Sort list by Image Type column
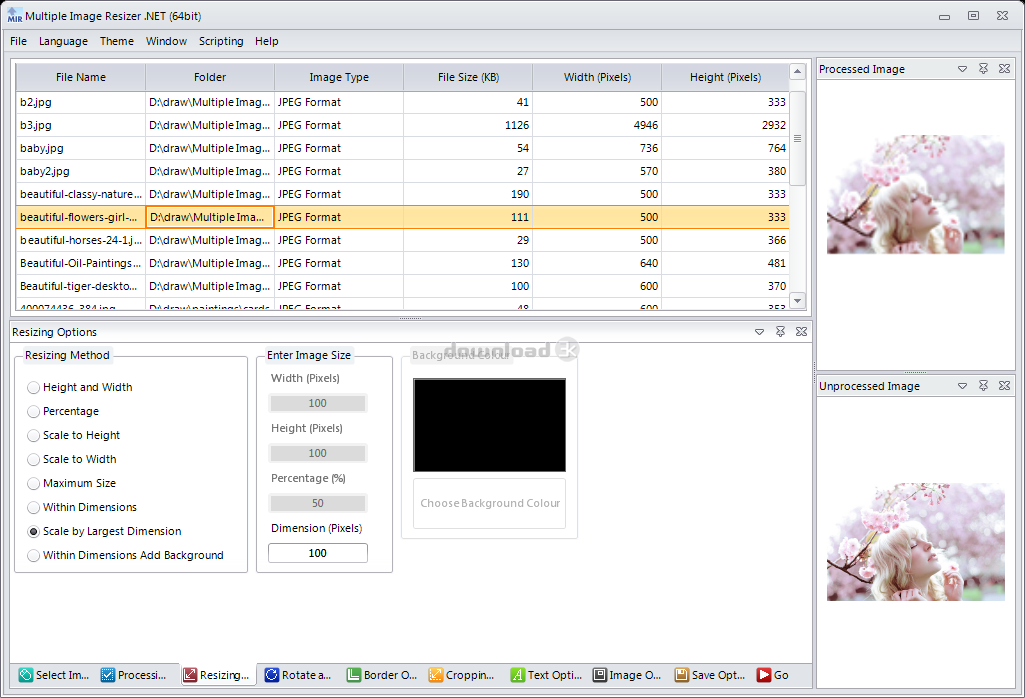Viewport: 1025px width, 698px height. click(x=339, y=77)
